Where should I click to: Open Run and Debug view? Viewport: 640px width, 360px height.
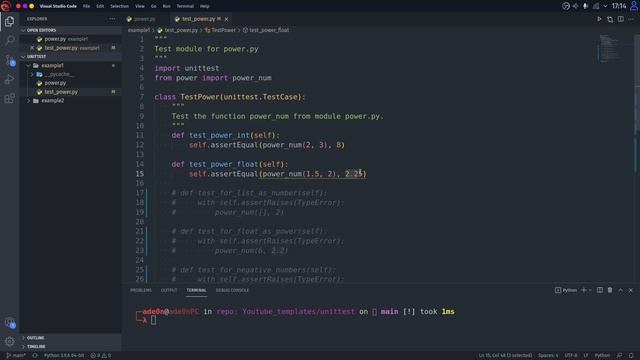point(9,79)
